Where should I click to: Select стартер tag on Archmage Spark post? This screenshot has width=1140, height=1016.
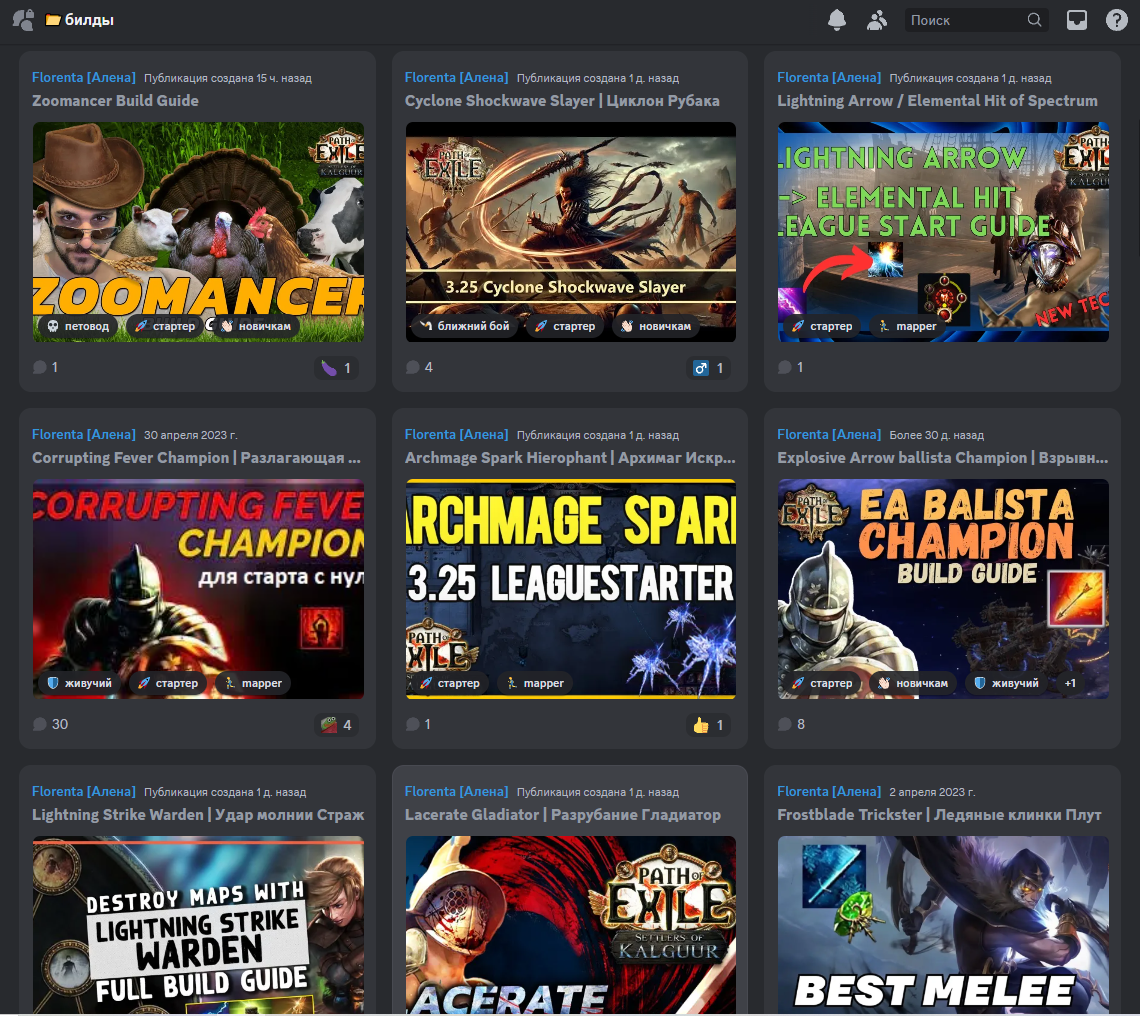(450, 683)
